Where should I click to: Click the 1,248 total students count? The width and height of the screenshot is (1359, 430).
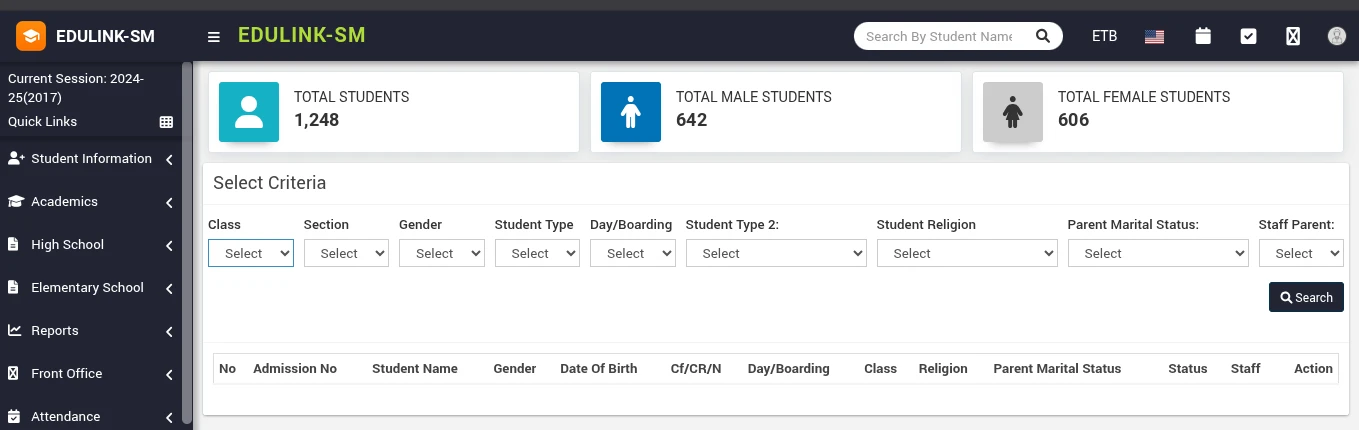pos(317,120)
